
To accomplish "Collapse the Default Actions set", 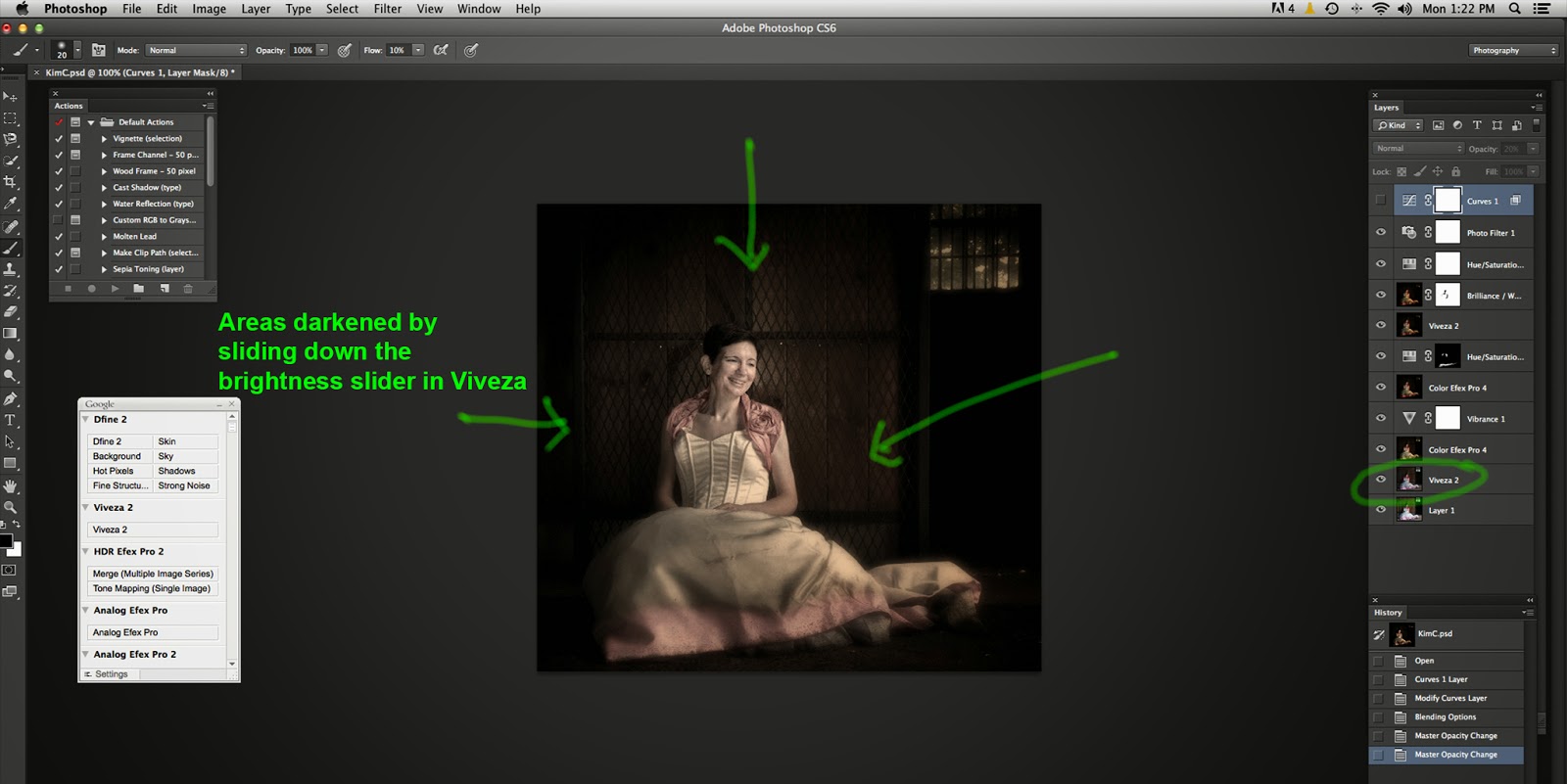I will tap(91, 122).
